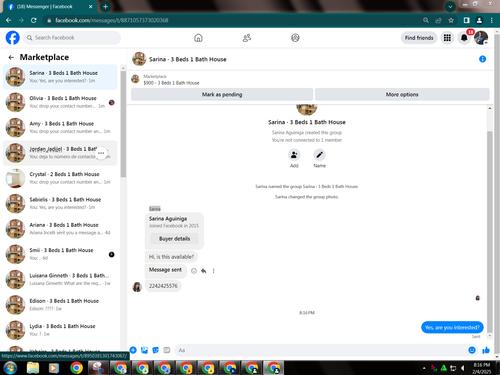Viewport: 500px width, 375px height.
Task: Choose a sticker from the composer
Action: (155, 350)
